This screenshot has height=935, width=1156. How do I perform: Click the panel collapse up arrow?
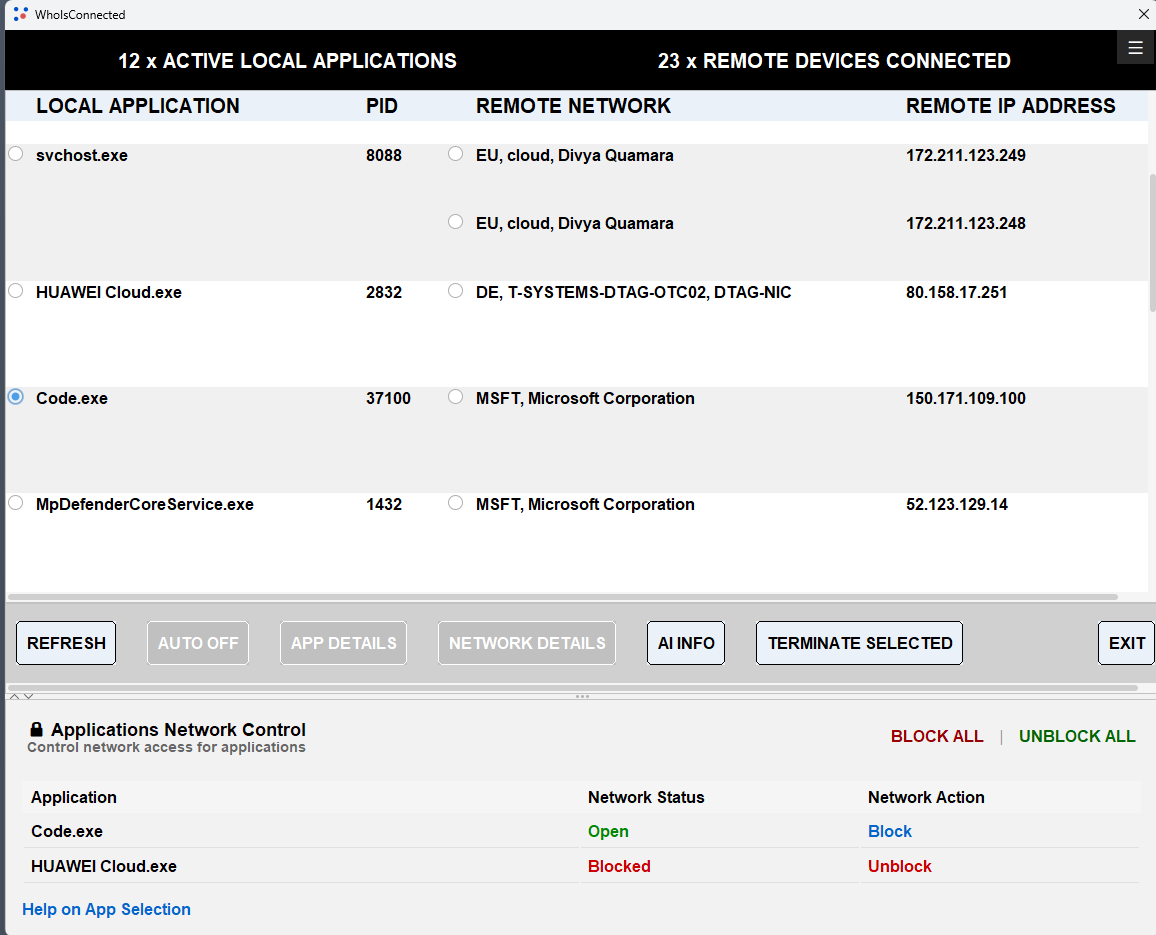14,696
